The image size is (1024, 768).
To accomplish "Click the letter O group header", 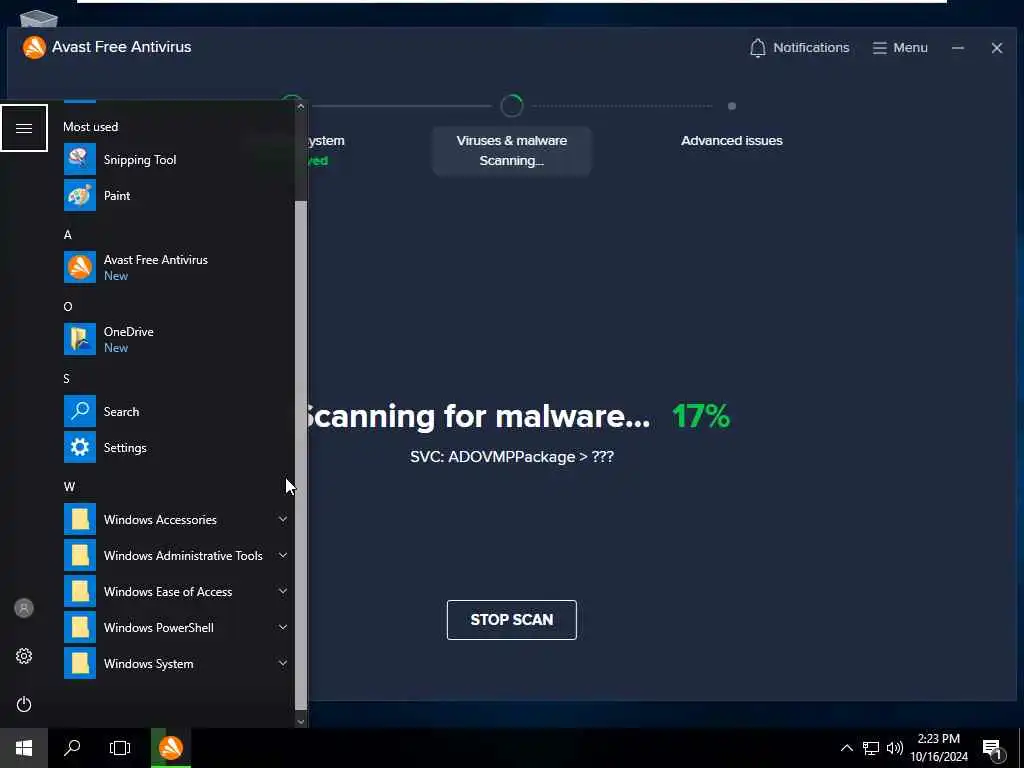I will (x=68, y=306).
